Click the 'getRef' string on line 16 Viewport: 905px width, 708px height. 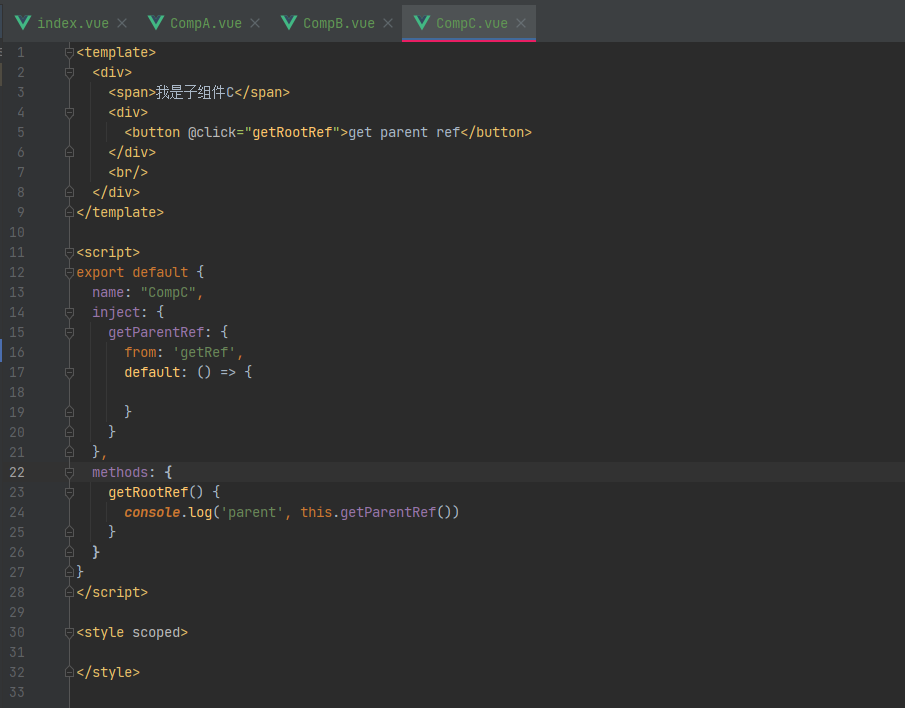tap(204, 353)
